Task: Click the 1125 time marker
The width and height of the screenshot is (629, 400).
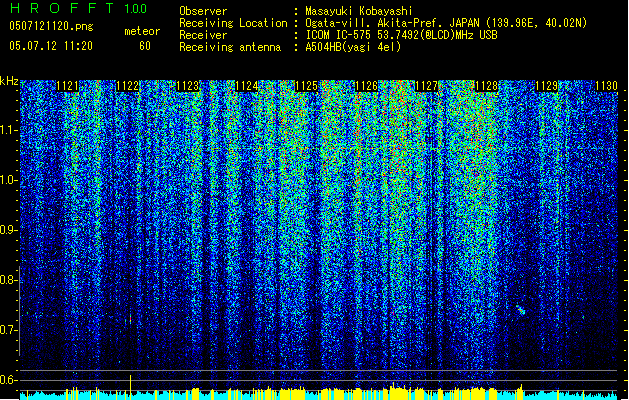Action: click(x=306, y=86)
